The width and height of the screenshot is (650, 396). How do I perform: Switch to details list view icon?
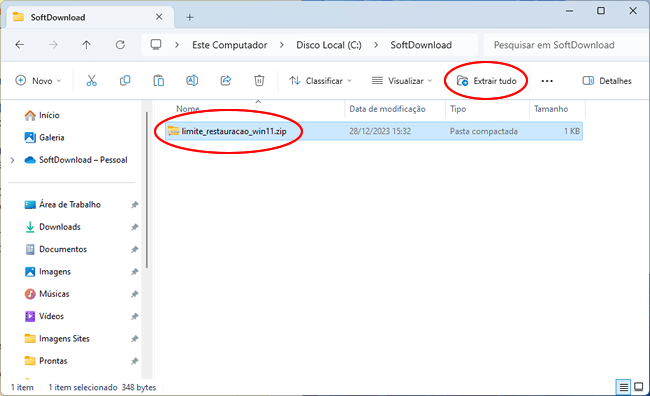tap(623, 388)
